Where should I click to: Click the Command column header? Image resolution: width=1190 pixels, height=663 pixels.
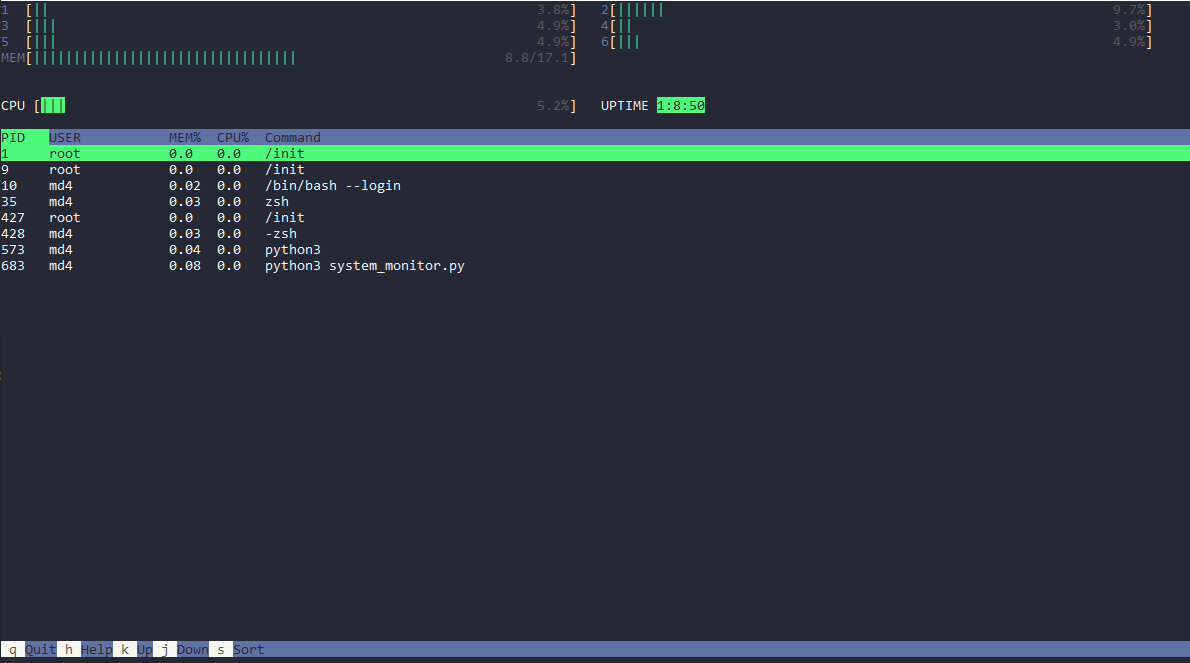click(293, 137)
